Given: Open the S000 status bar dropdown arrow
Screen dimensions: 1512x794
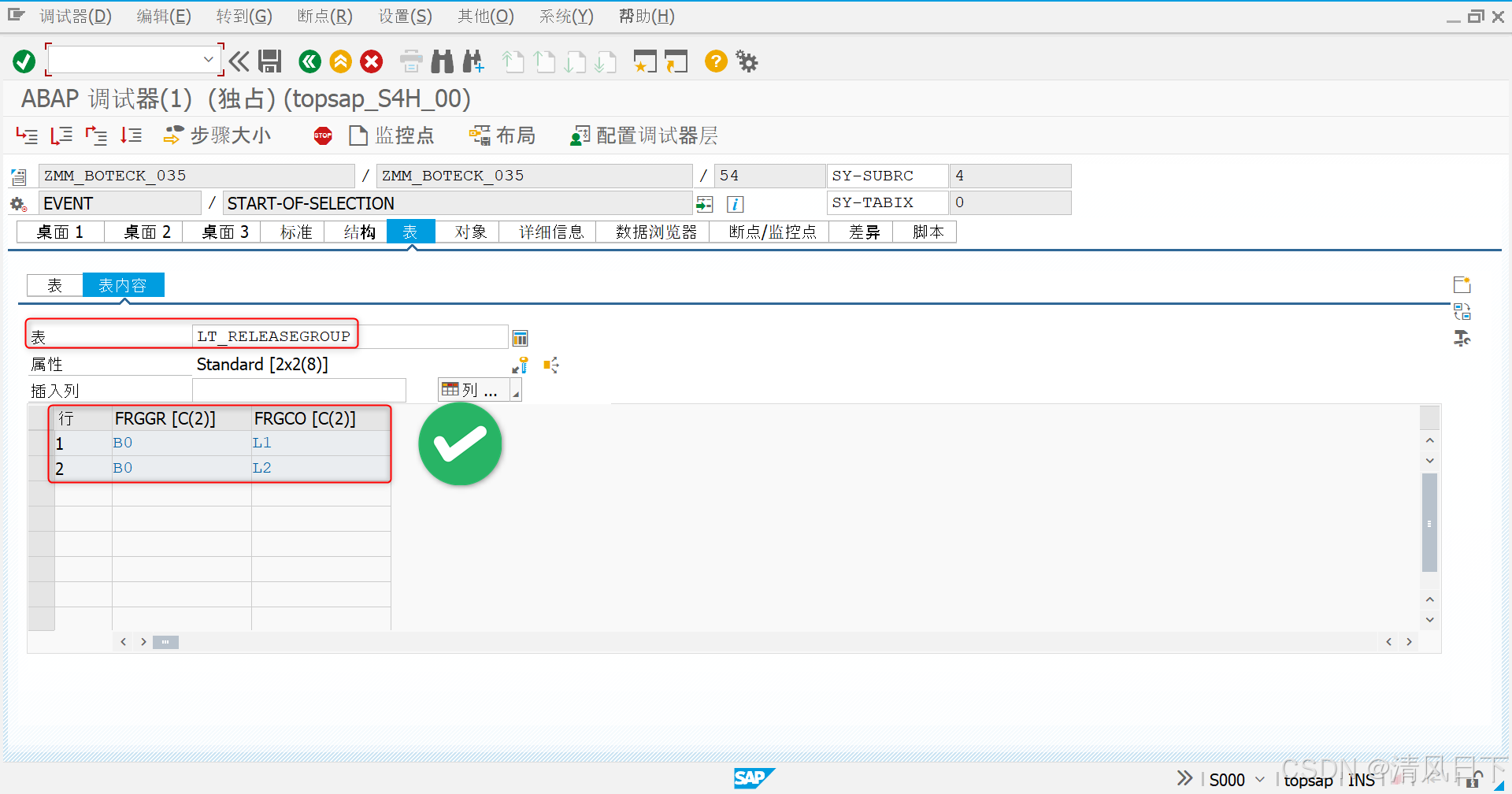Looking at the screenshot, I should [x=1260, y=779].
